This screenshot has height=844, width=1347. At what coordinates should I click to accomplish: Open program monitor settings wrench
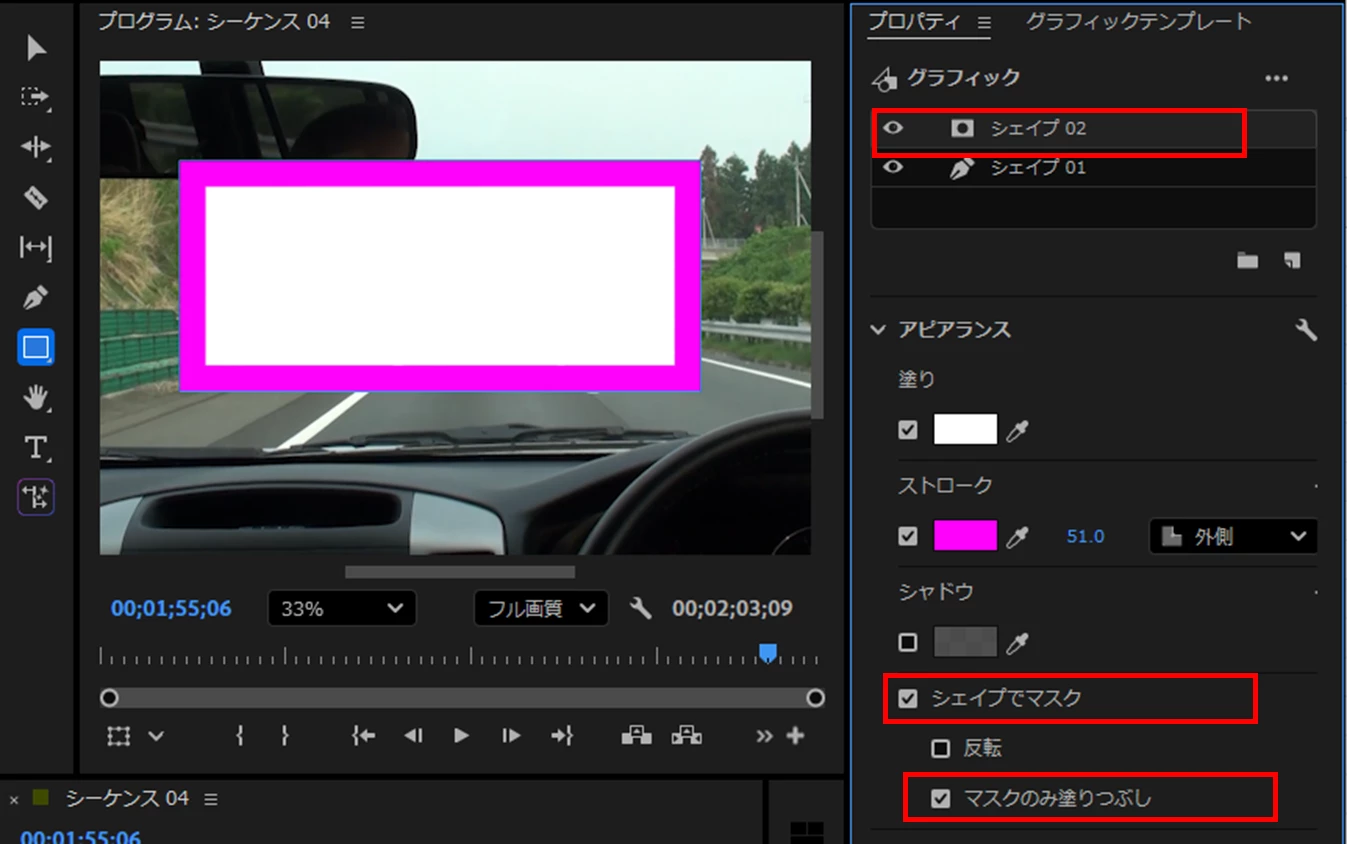click(641, 608)
